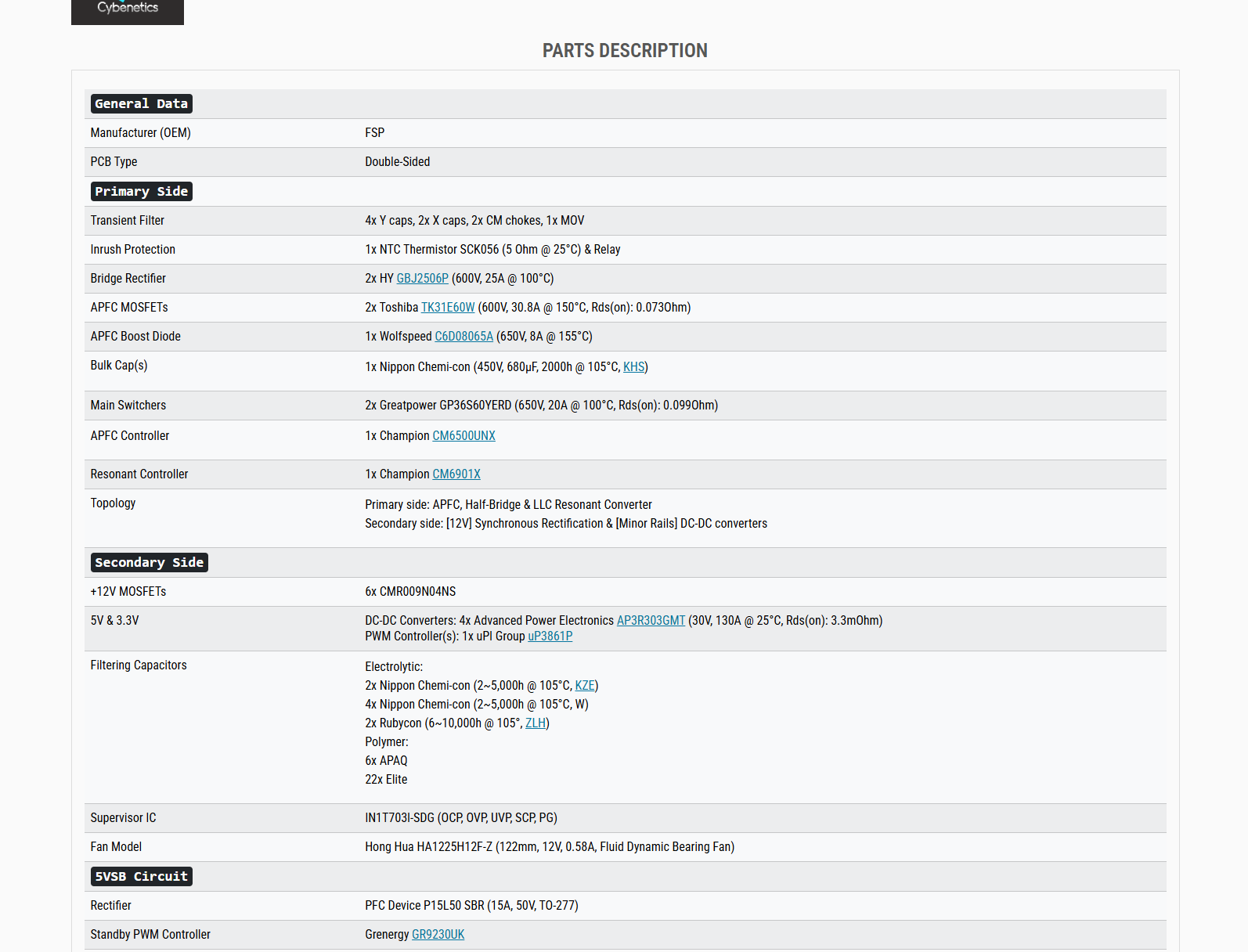The height and width of the screenshot is (952, 1248).
Task: Click the Main Switchers row label
Action: coord(128,406)
